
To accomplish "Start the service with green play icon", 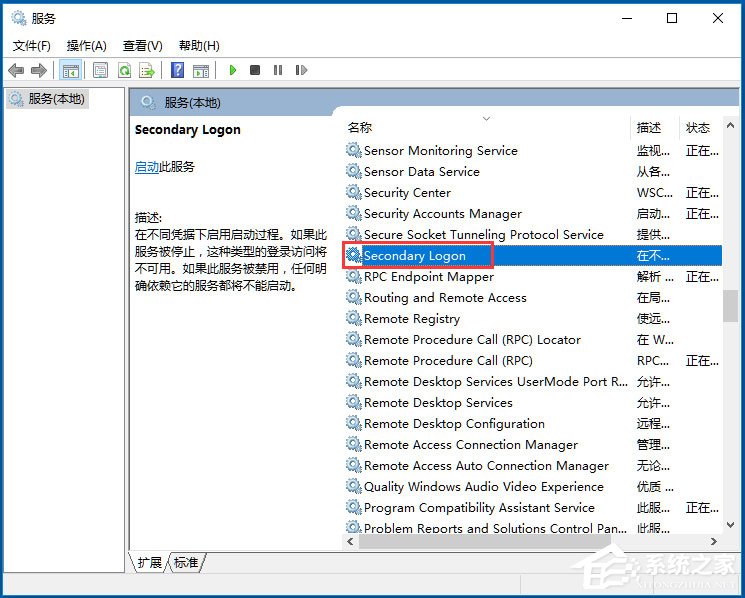I will [233, 70].
